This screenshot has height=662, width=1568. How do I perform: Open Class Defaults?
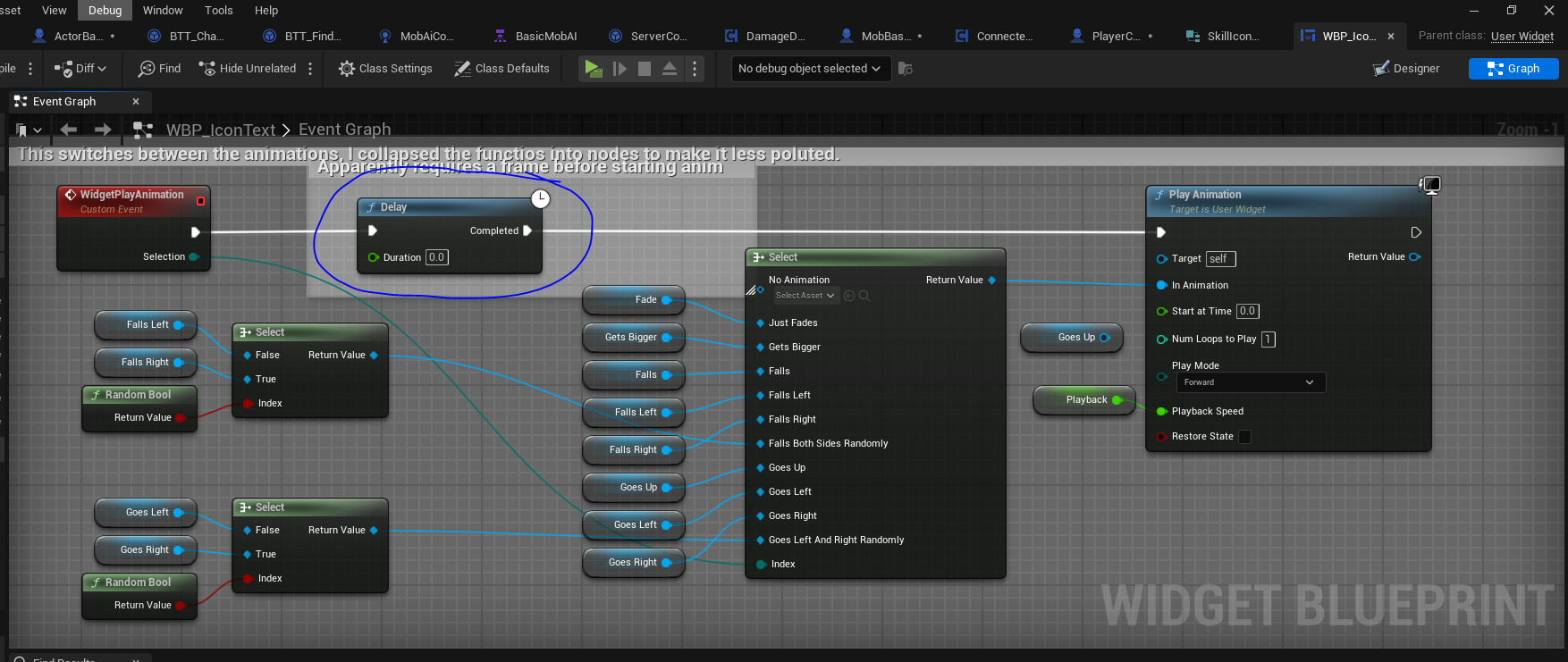pyautogui.click(x=502, y=69)
